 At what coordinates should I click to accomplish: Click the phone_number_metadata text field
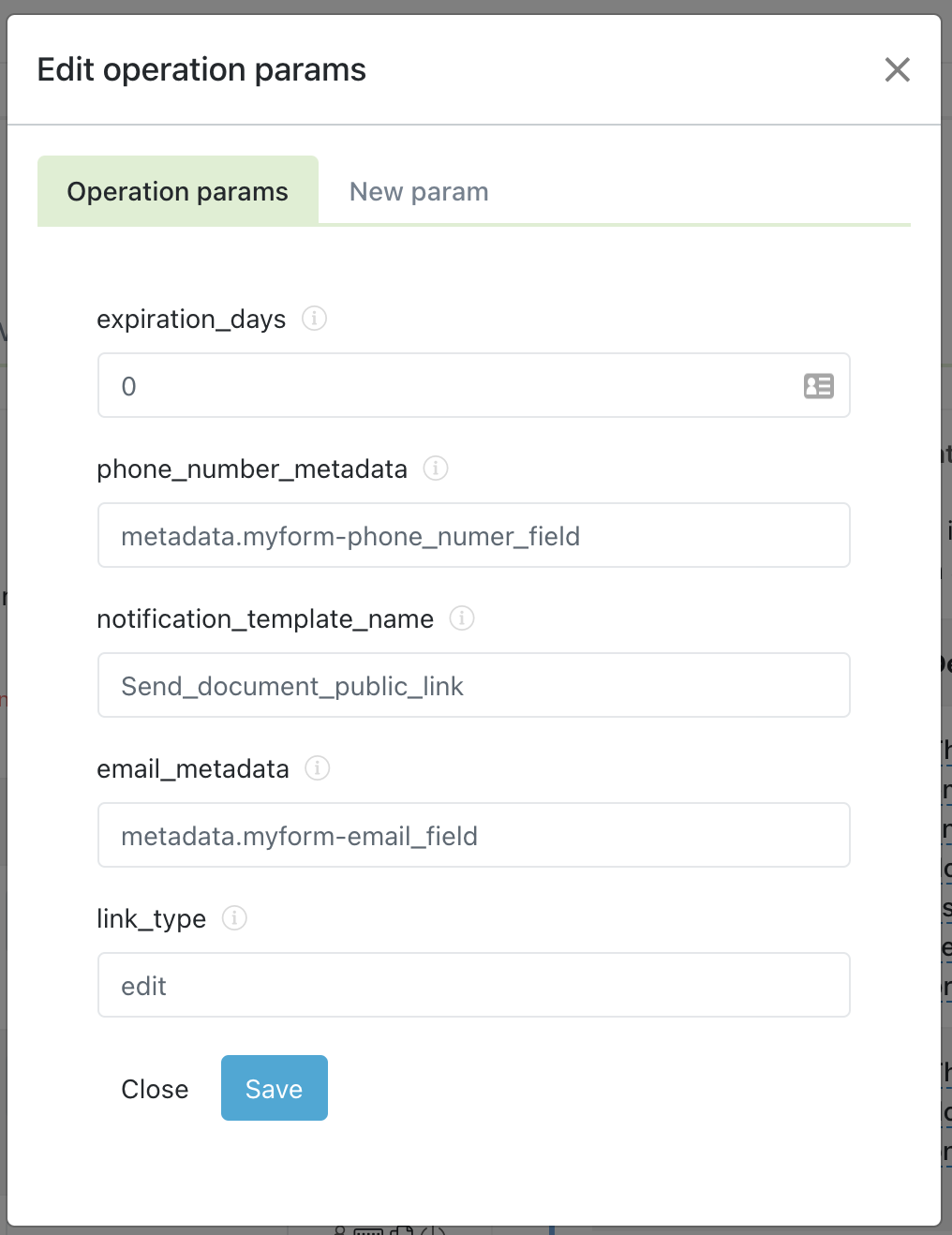coord(473,535)
